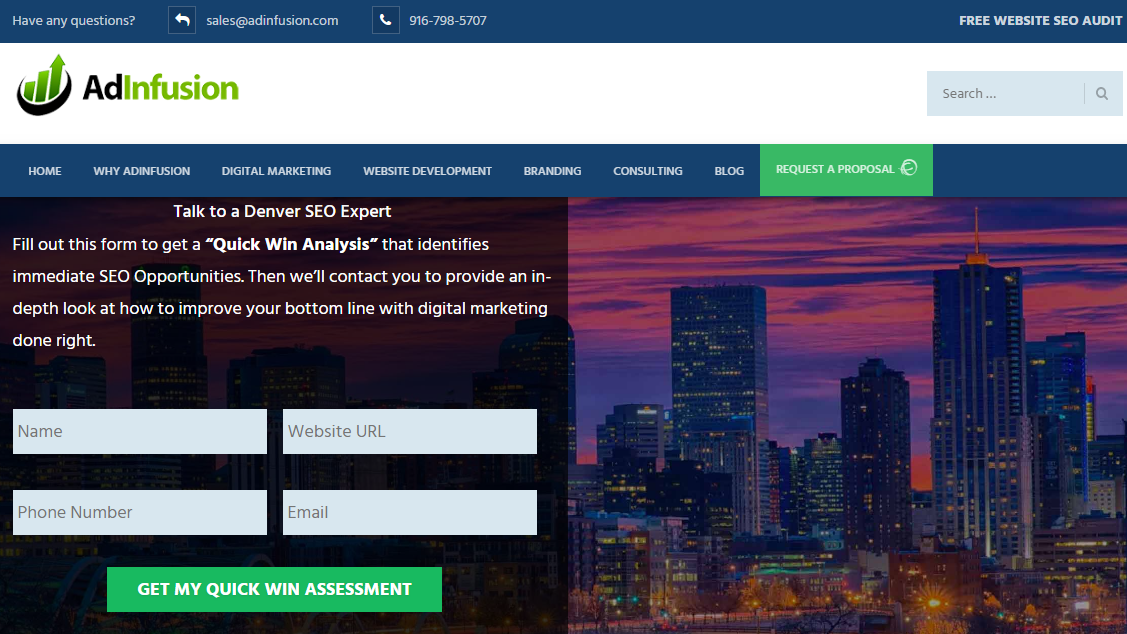The image size is (1127, 634).
Task: Click the Request a Proposal circular icon
Action: click(x=908, y=168)
